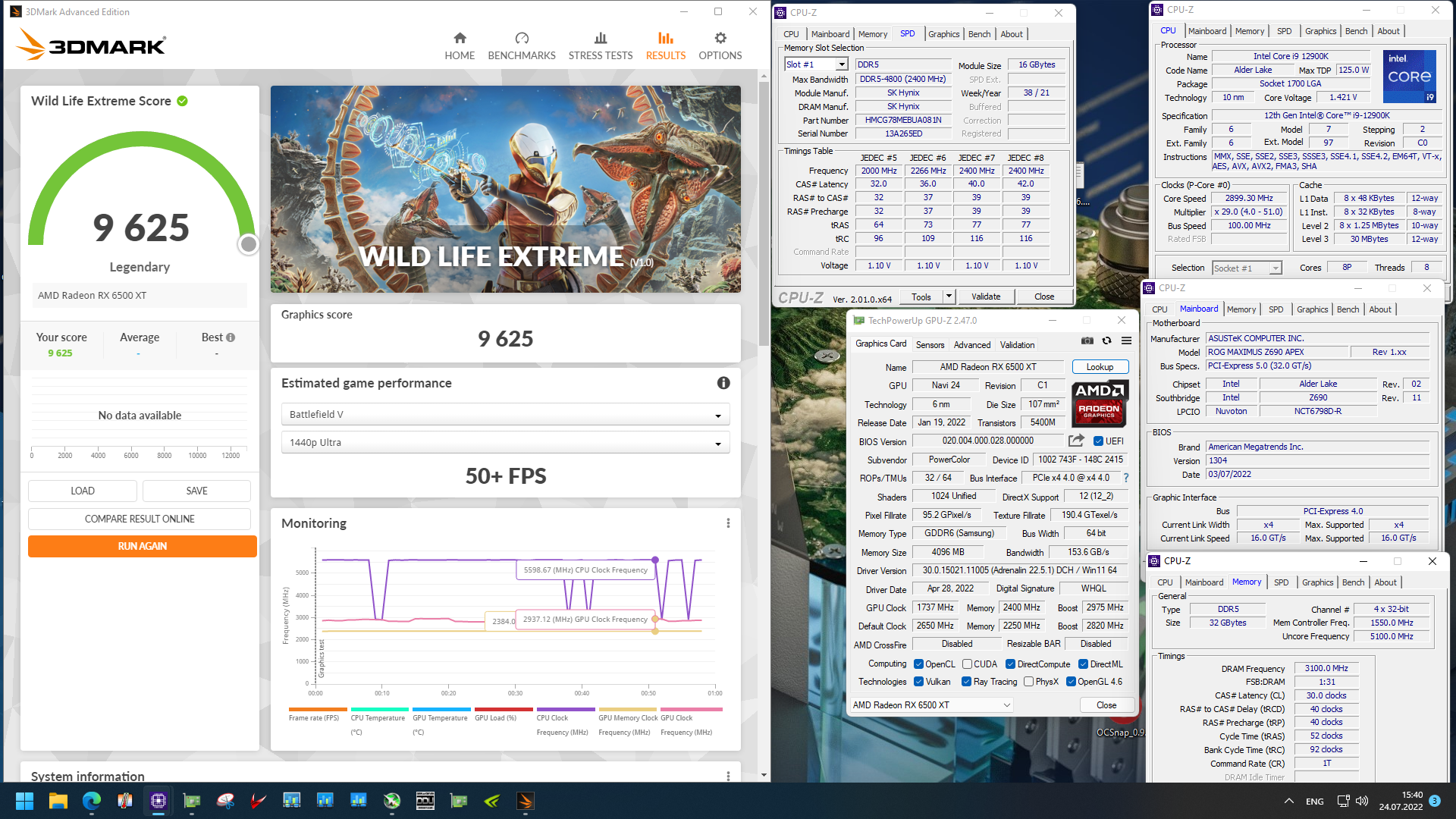Click the LOAD button in 3DMark
This screenshot has height=819, width=1456.
(83, 491)
